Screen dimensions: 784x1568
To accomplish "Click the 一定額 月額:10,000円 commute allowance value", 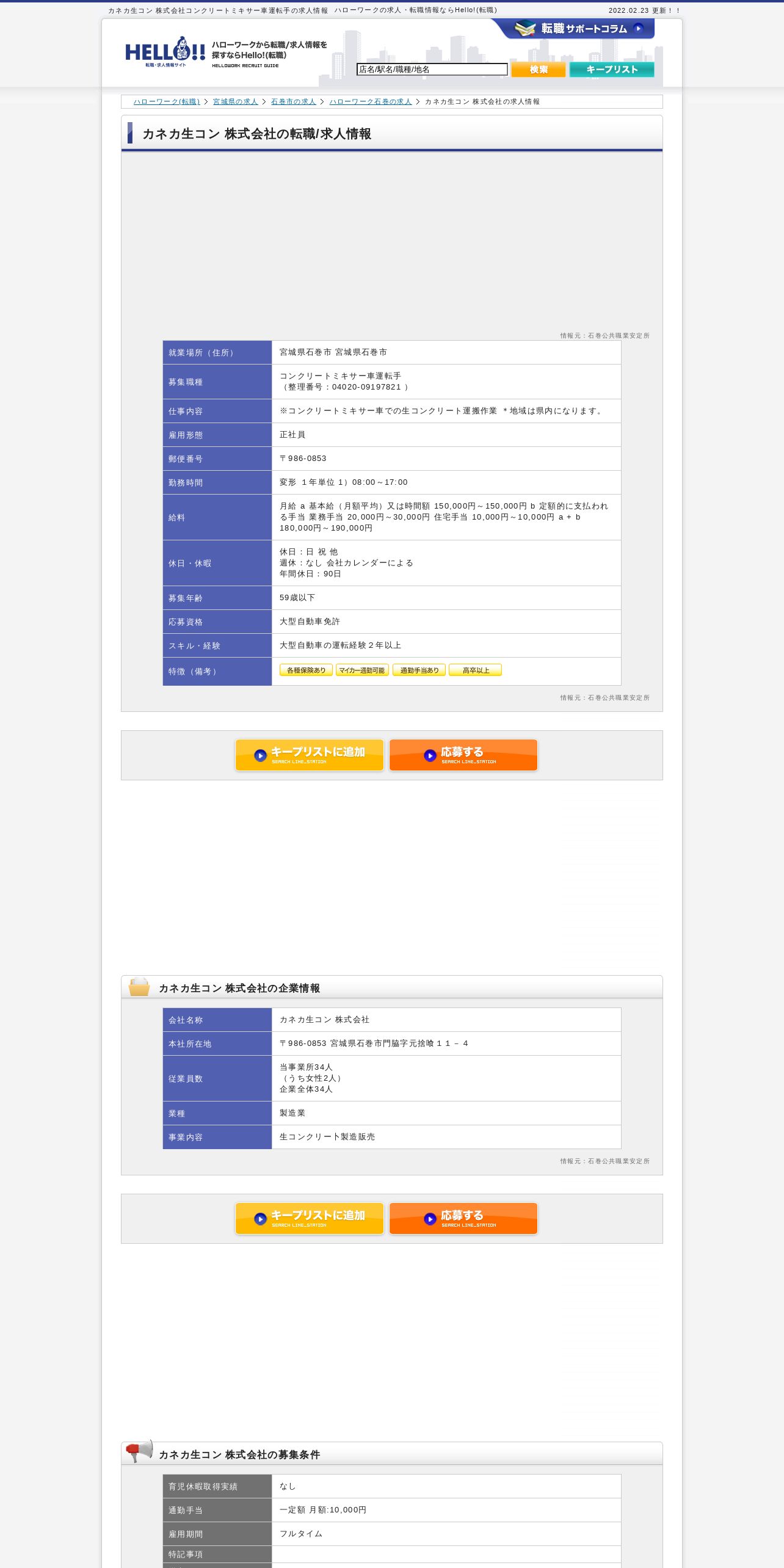I will click(x=323, y=1510).
